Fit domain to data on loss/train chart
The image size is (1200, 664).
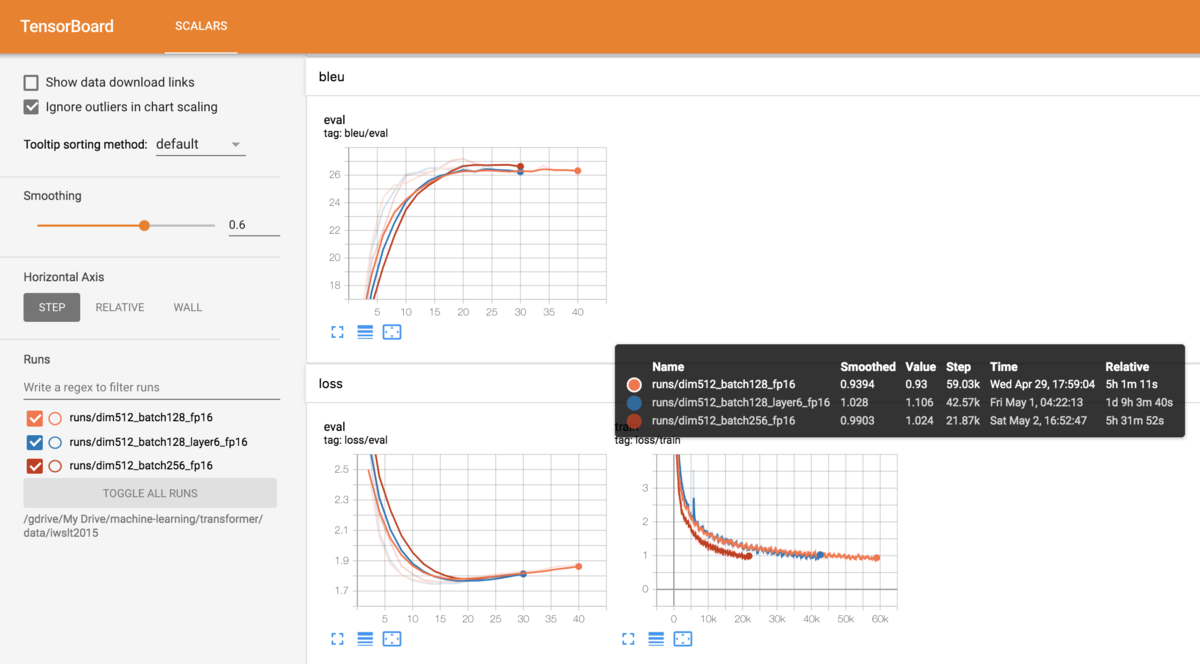coord(683,638)
